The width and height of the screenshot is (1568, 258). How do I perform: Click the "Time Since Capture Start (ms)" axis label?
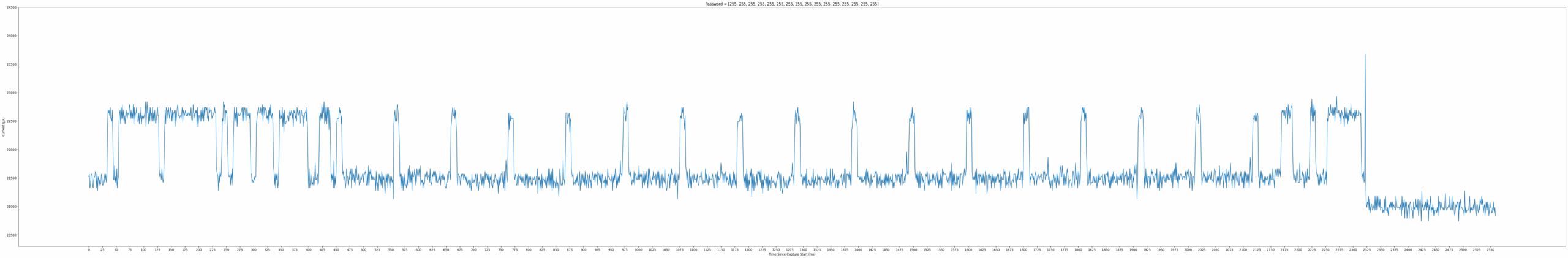point(791,254)
